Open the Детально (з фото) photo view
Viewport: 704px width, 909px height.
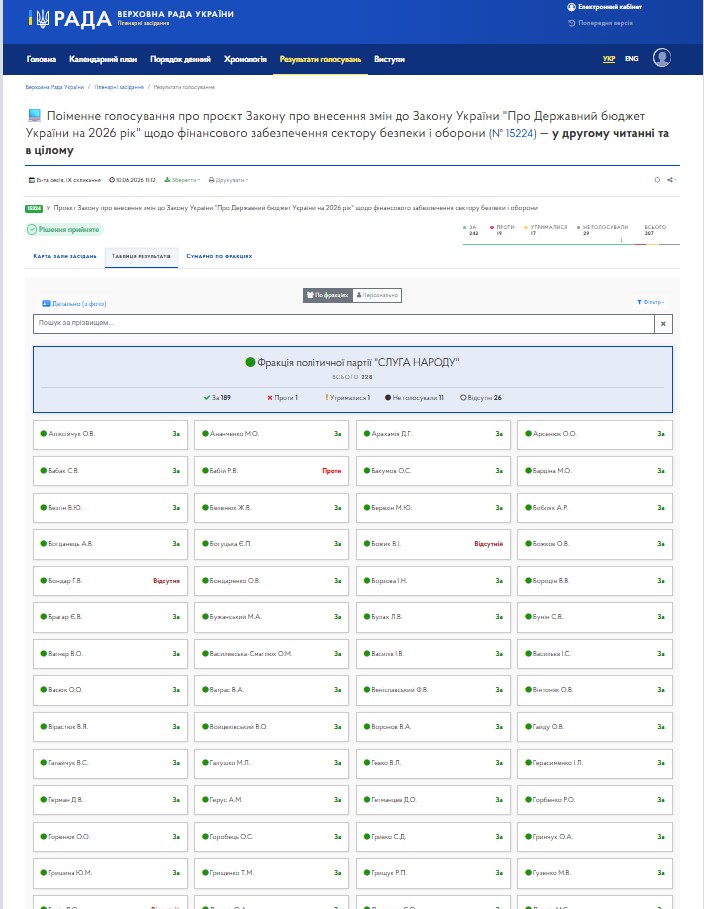[x=74, y=303]
